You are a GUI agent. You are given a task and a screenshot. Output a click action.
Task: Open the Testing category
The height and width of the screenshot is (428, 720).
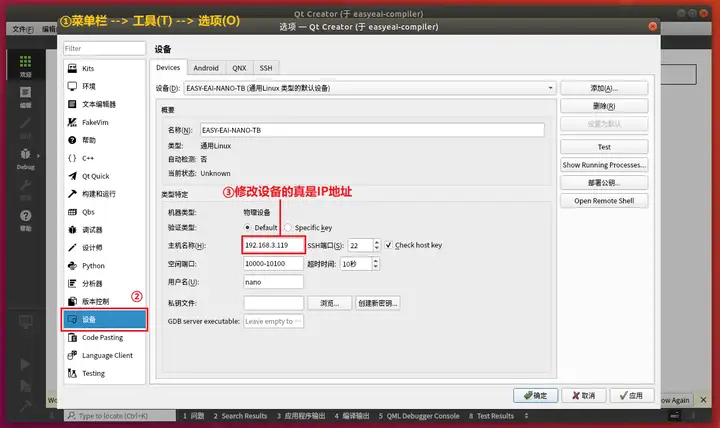(104, 373)
